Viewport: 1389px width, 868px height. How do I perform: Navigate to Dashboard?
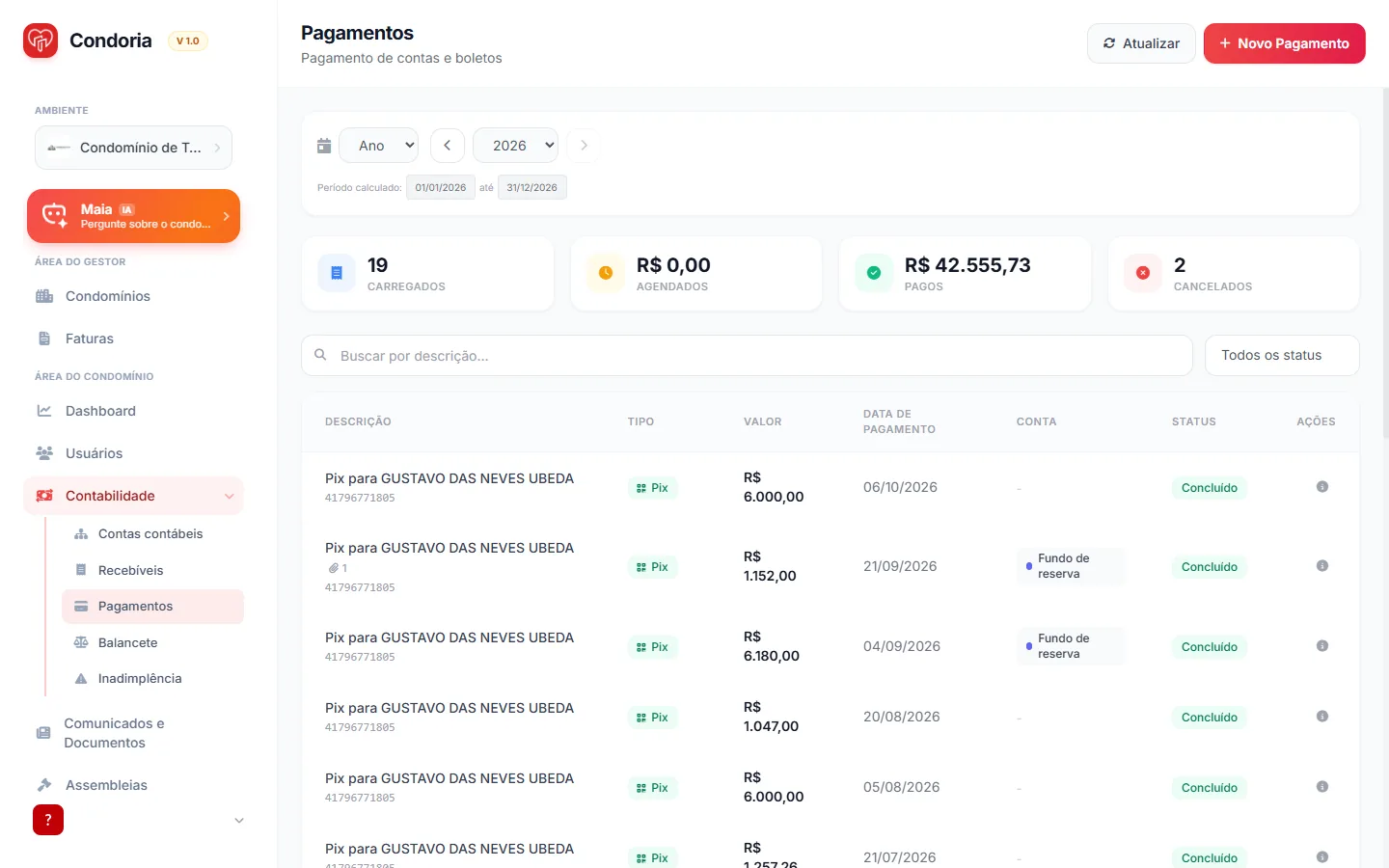(x=133, y=411)
